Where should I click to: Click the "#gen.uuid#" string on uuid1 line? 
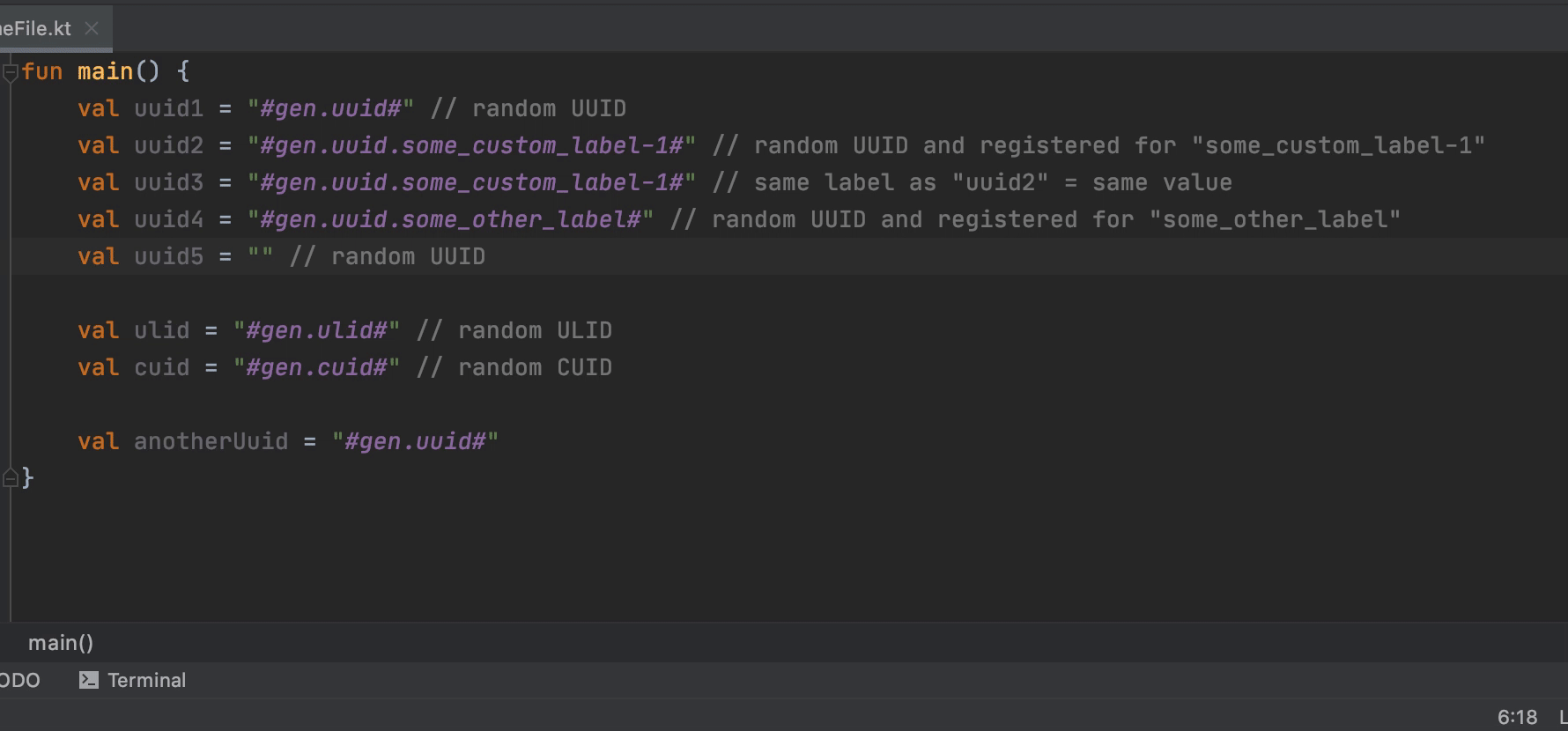pyautogui.click(x=330, y=108)
